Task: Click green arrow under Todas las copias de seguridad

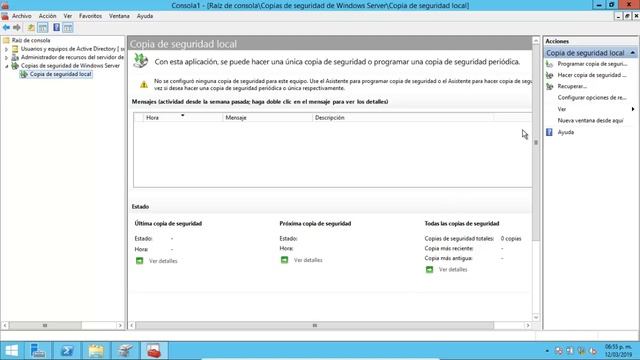Action: [x=429, y=269]
